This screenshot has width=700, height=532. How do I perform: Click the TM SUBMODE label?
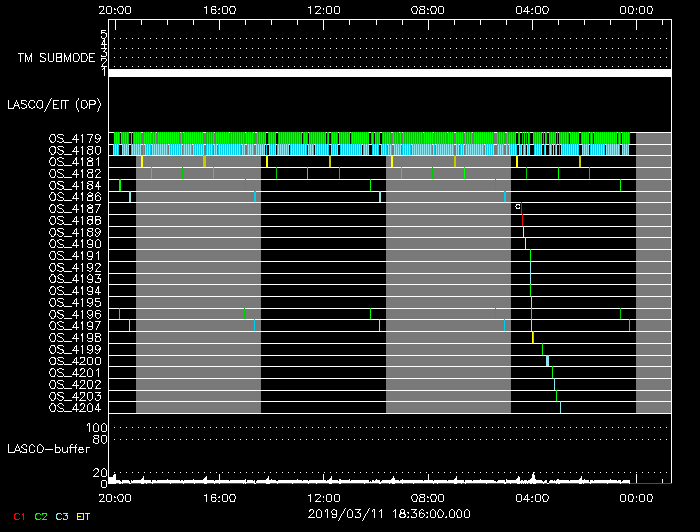(x=55, y=57)
